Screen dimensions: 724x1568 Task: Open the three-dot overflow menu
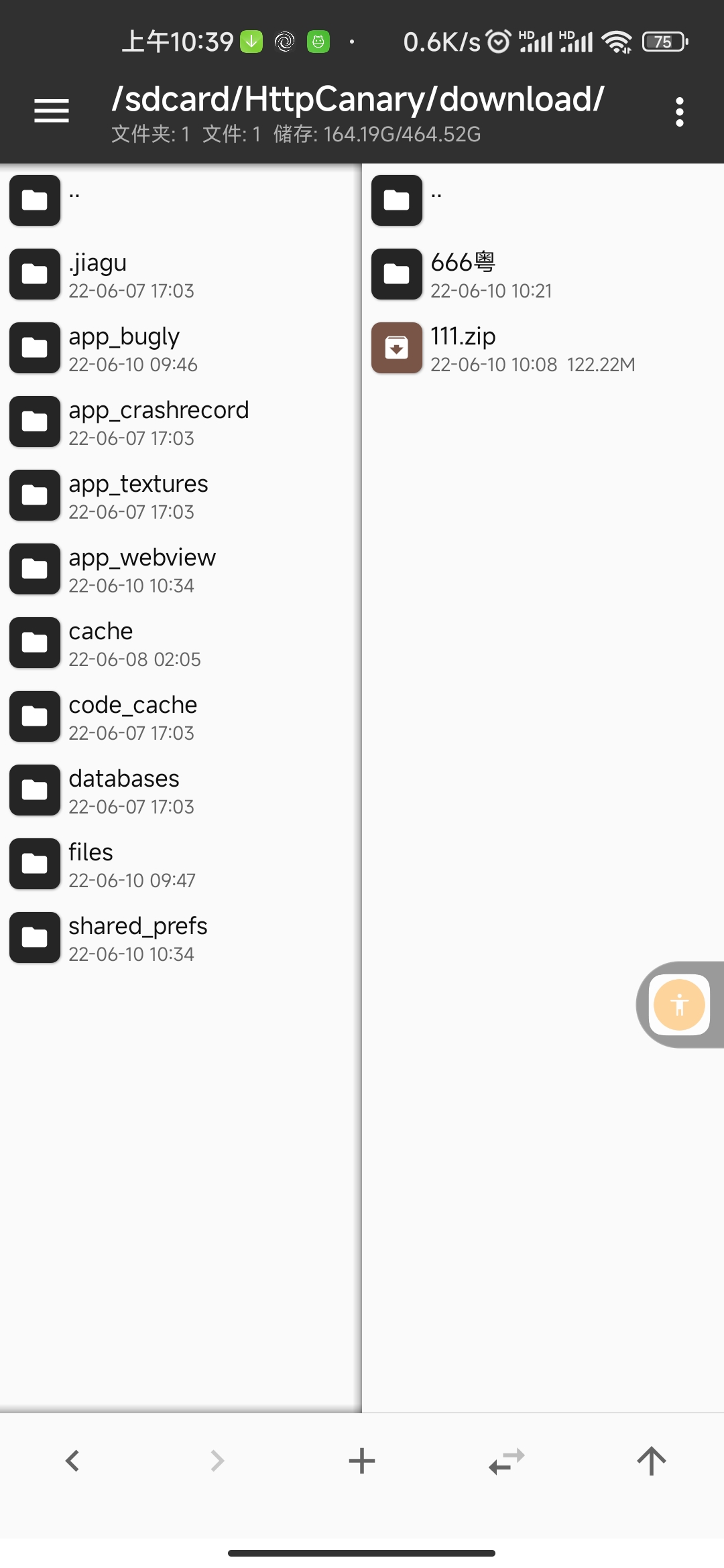tap(680, 112)
